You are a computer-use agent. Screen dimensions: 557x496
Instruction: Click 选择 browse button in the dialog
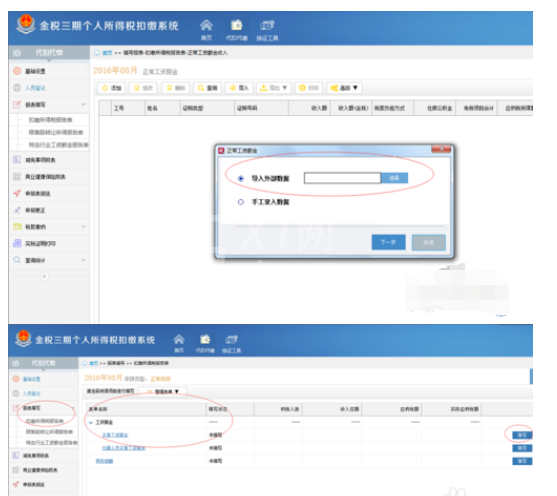pyautogui.click(x=394, y=178)
